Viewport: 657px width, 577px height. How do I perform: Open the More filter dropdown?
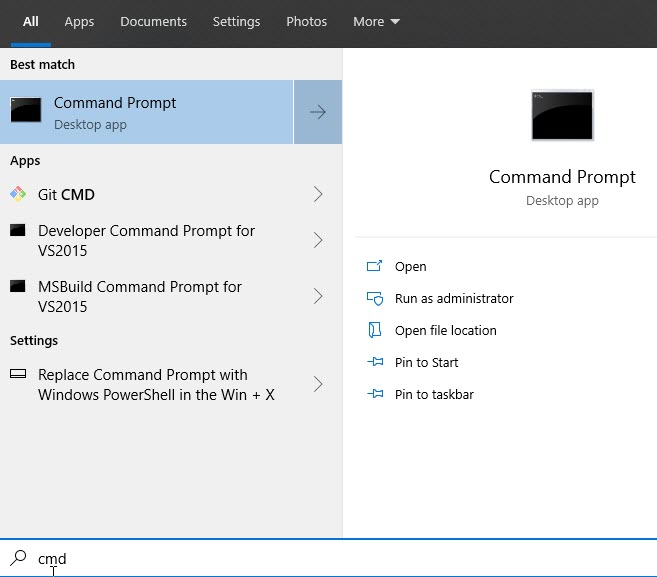(x=376, y=21)
